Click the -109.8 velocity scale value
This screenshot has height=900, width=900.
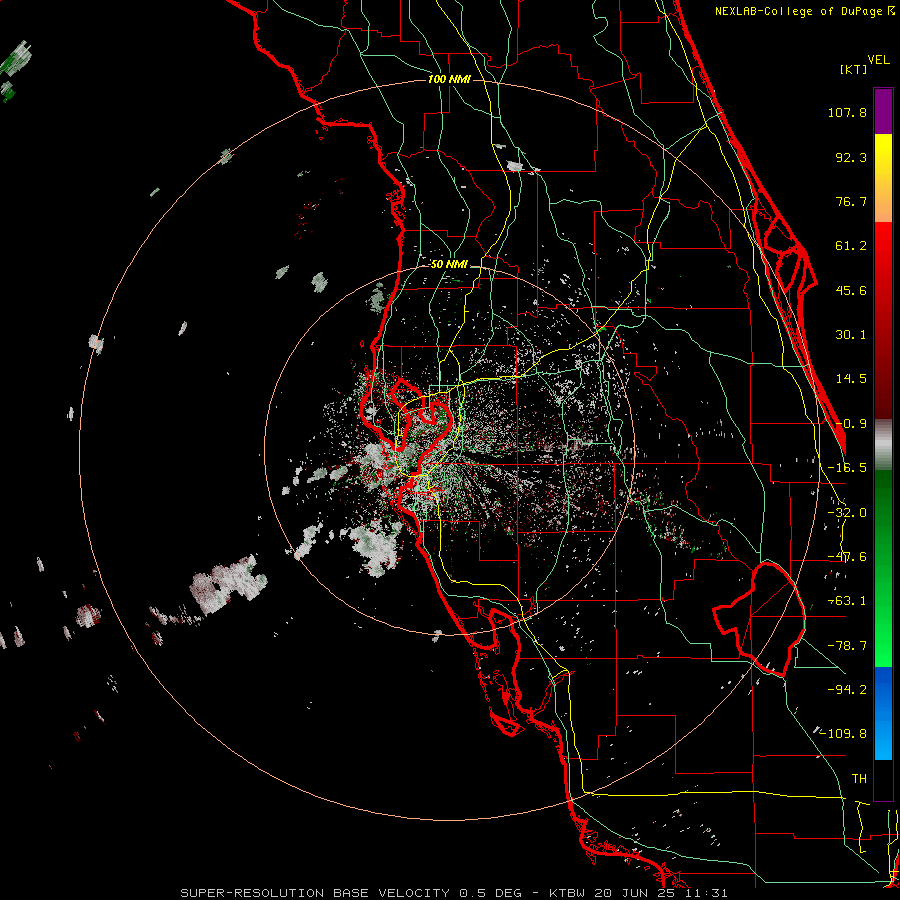click(843, 734)
